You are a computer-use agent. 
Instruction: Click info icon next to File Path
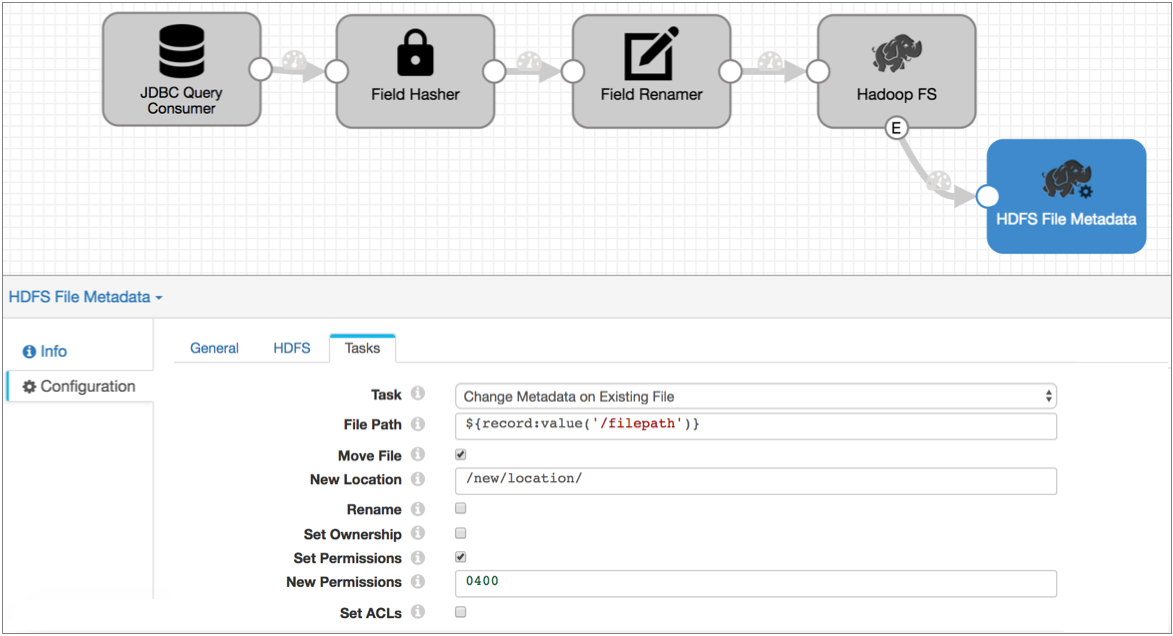[418, 425]
